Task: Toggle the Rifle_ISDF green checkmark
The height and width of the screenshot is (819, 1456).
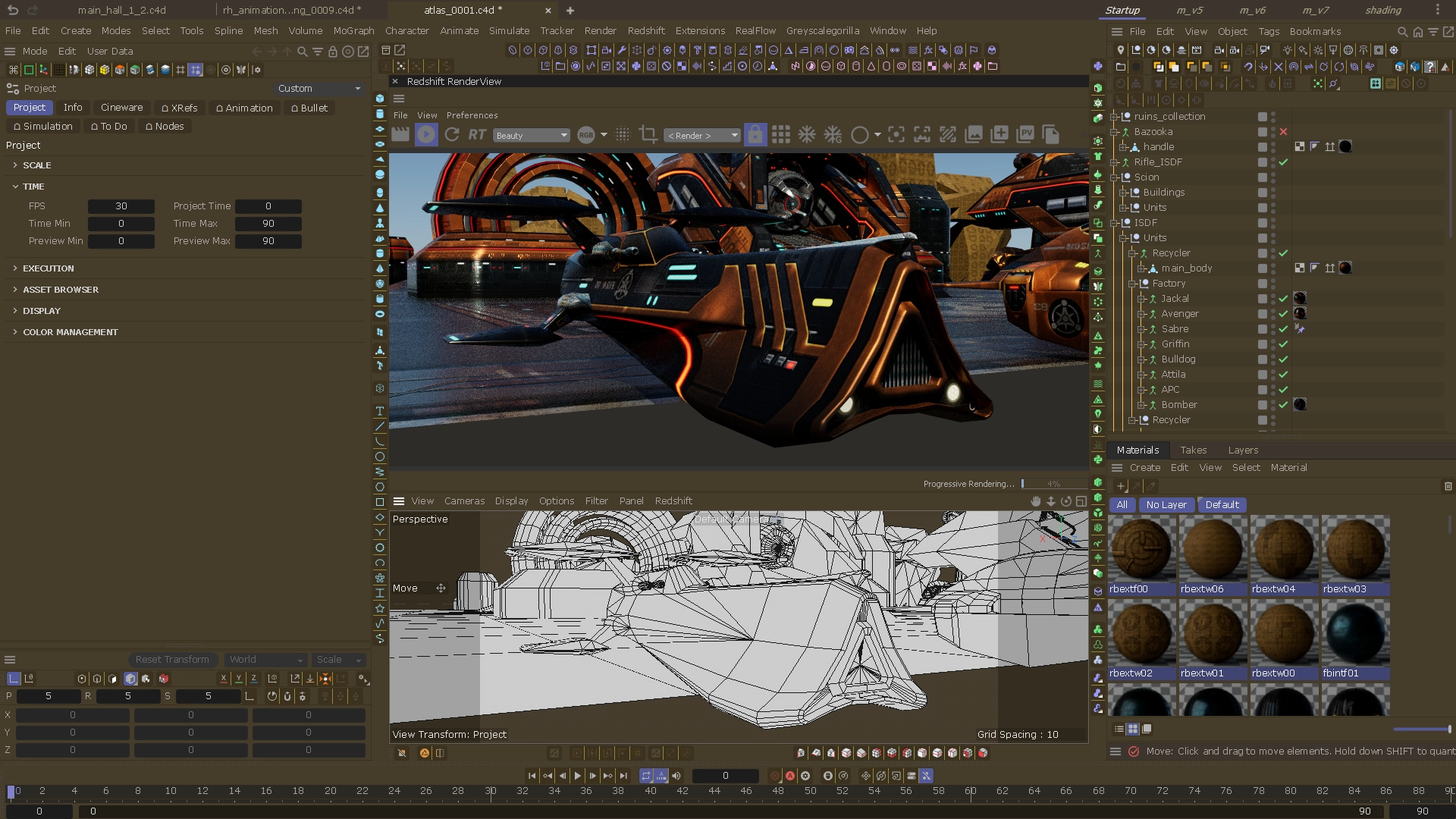Action: [1283, 162]
